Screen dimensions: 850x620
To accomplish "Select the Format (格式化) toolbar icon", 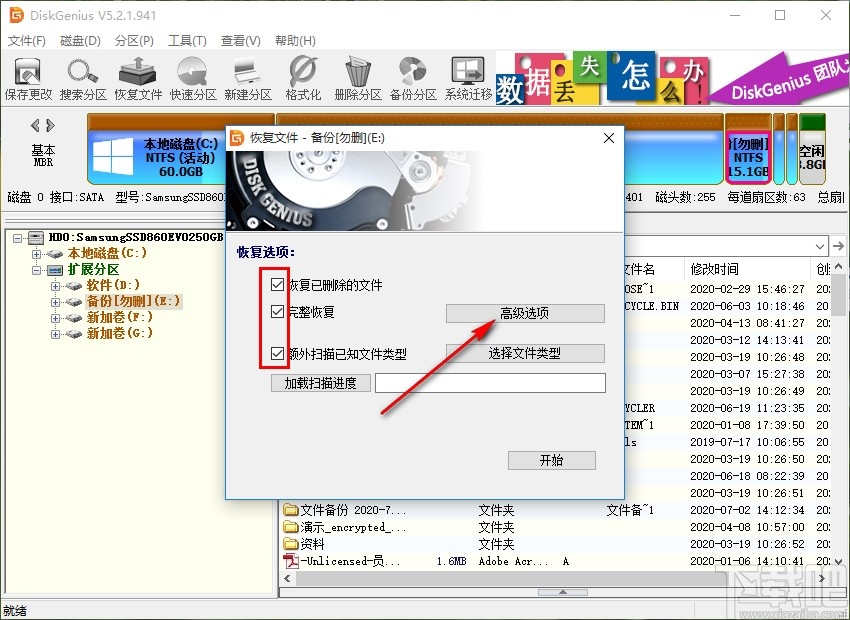I will coord(303,79).
